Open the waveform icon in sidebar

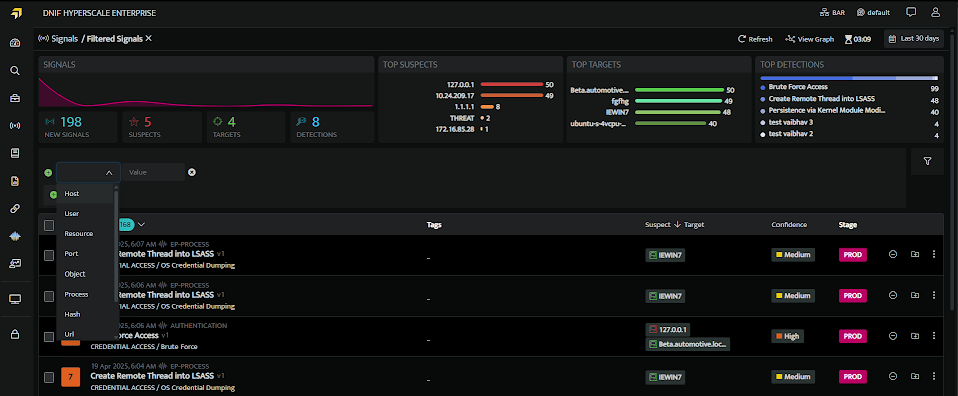(x=15, y=236)
